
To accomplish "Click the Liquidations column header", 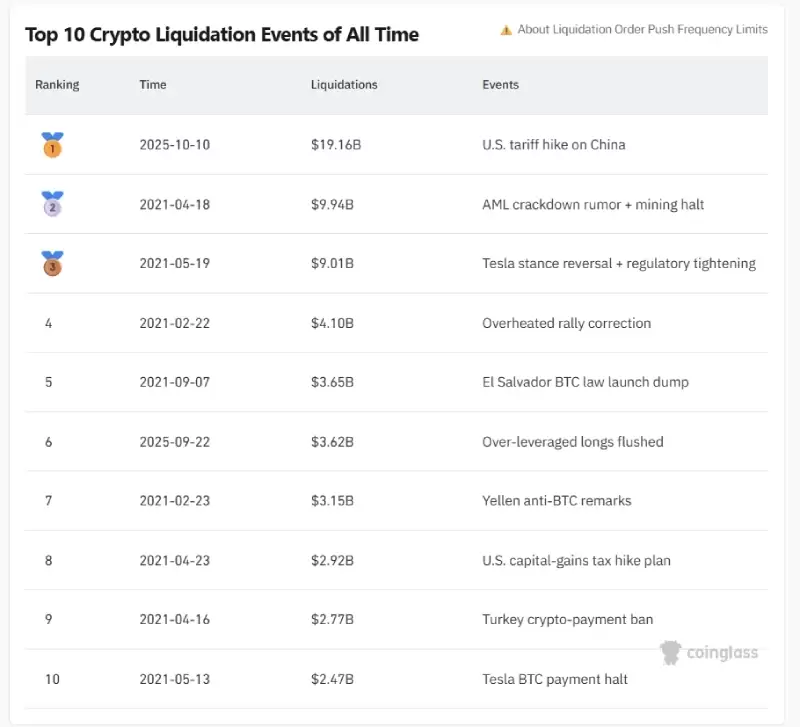I will [x=344, y=85].
